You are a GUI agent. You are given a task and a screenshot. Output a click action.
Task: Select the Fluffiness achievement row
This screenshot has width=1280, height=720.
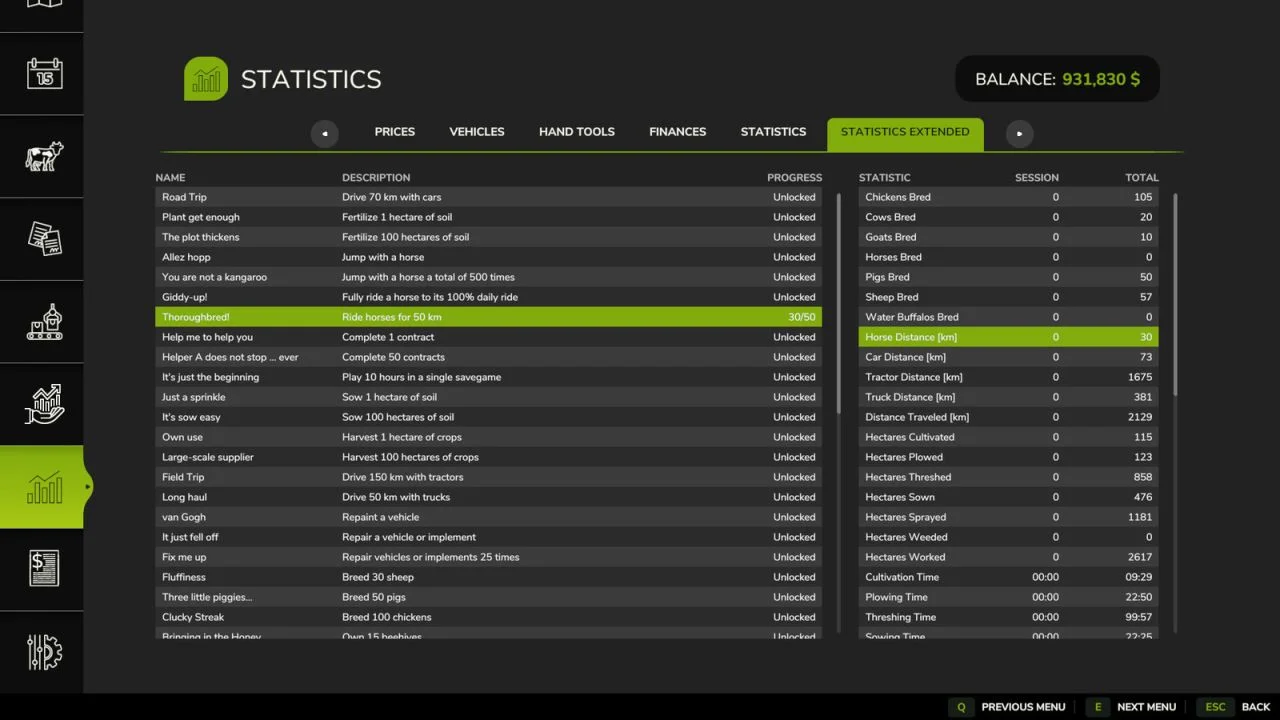[488, 577]
